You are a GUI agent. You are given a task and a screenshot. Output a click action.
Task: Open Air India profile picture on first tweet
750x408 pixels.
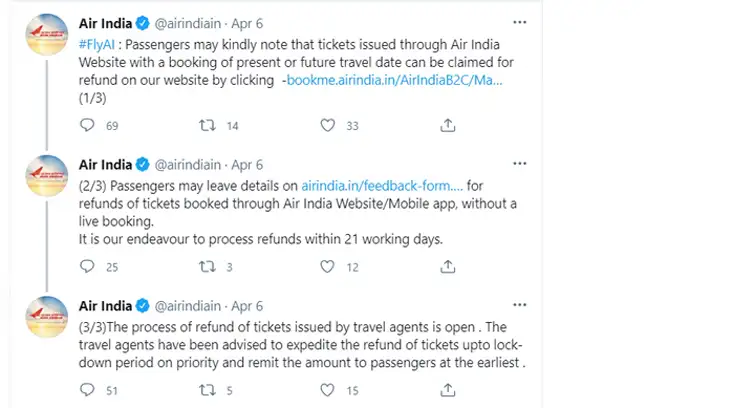[x=47, y=34]
